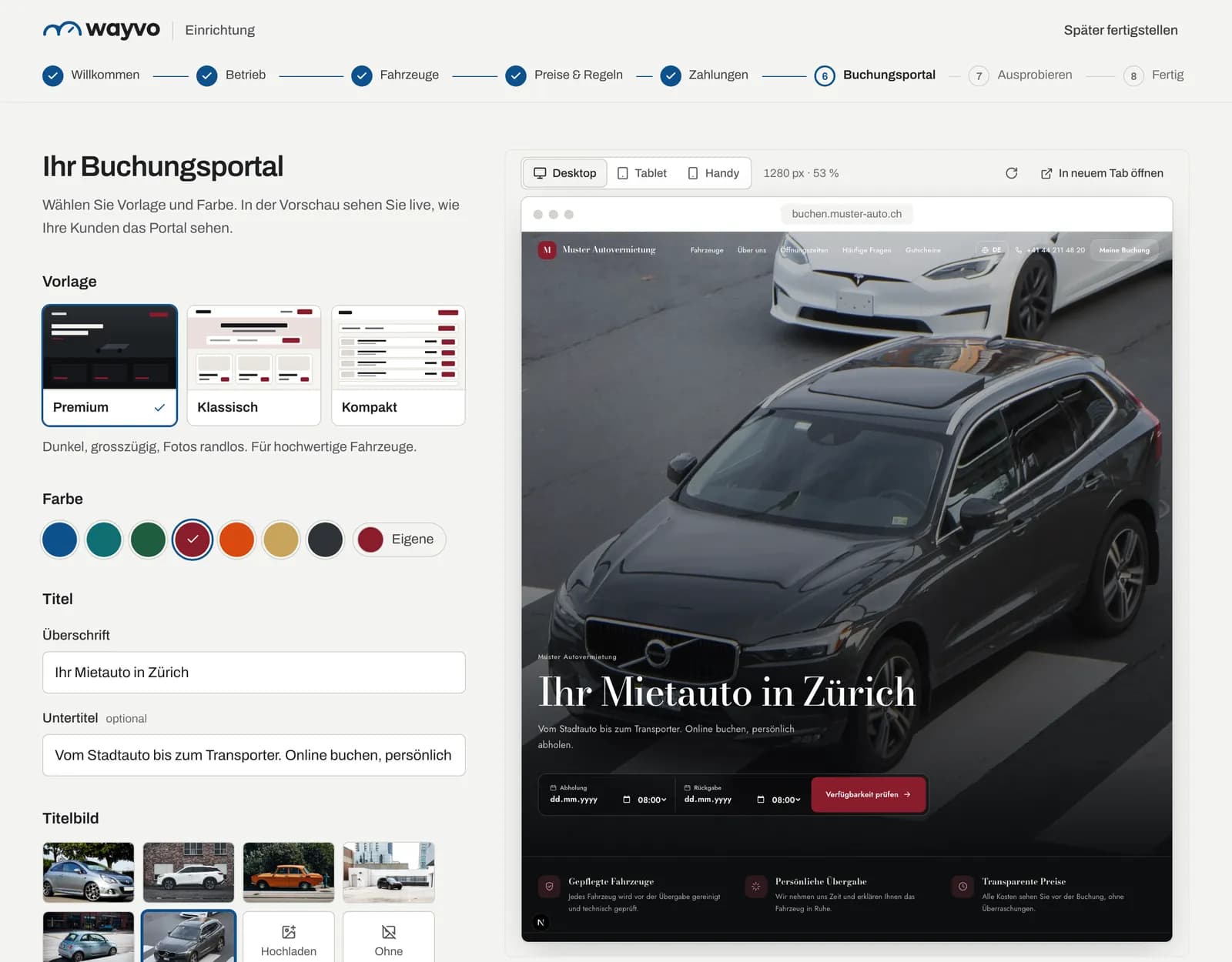The width and height of the screenshot is (1232, 962).
Task: Choose the blue color swatch
Action: click(59, 539)
